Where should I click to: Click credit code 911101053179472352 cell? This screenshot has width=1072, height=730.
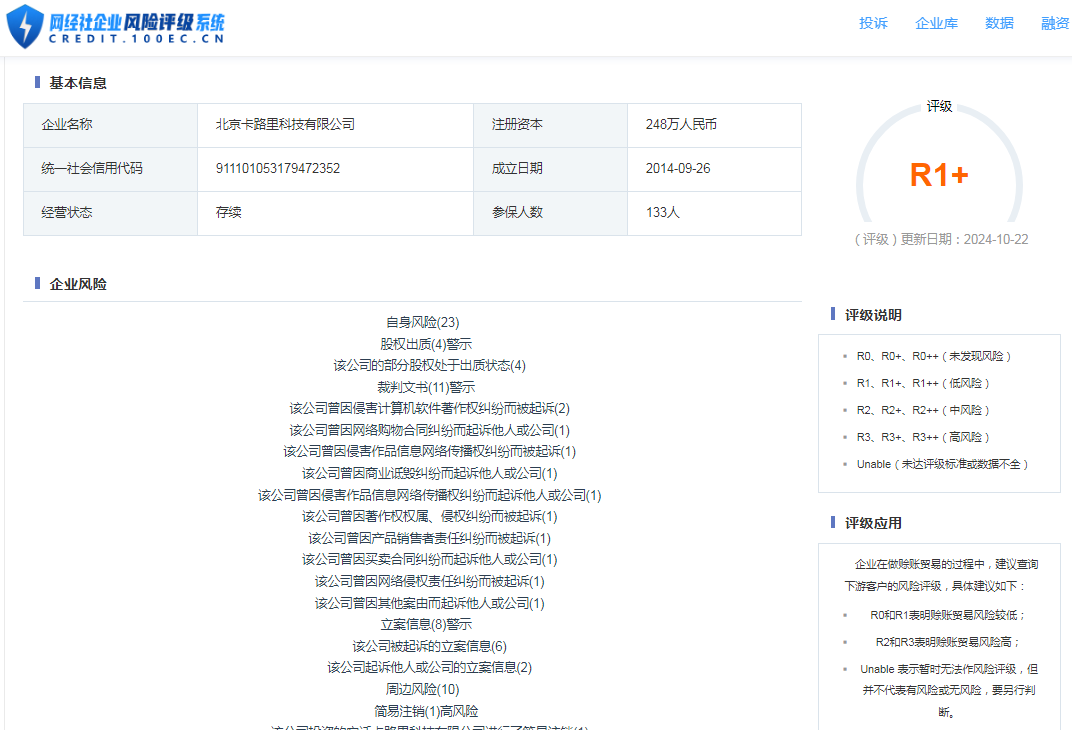point(278,168)
